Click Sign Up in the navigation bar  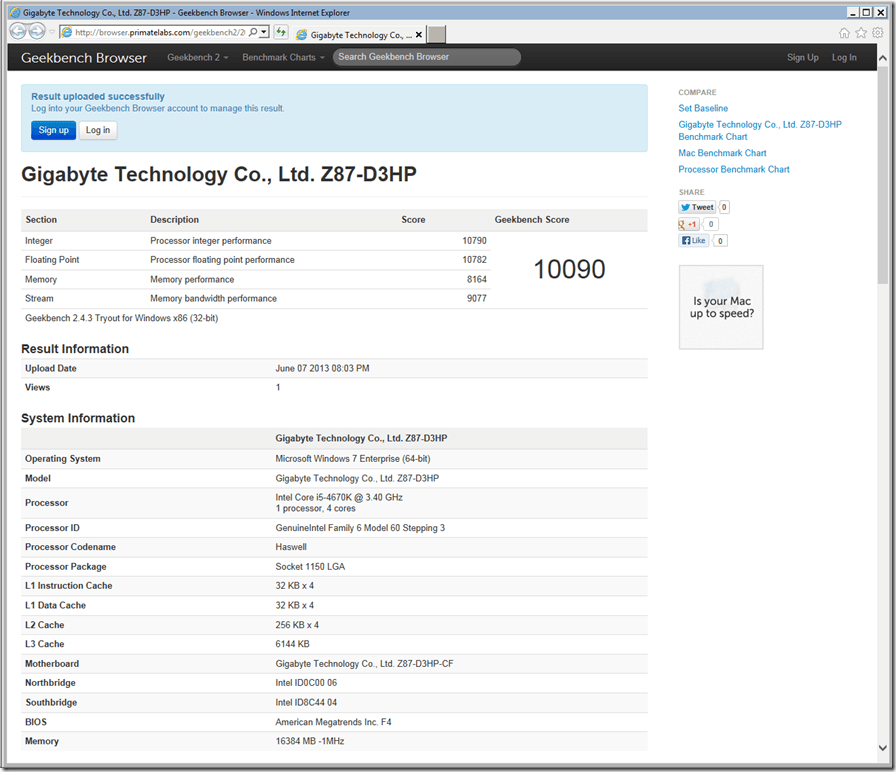802,57
